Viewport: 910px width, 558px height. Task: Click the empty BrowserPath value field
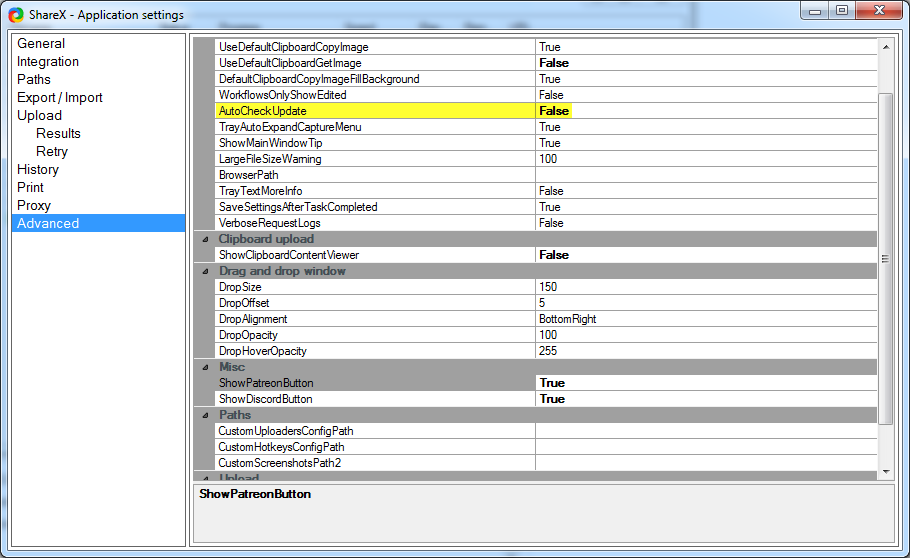[x=706, y=175]
